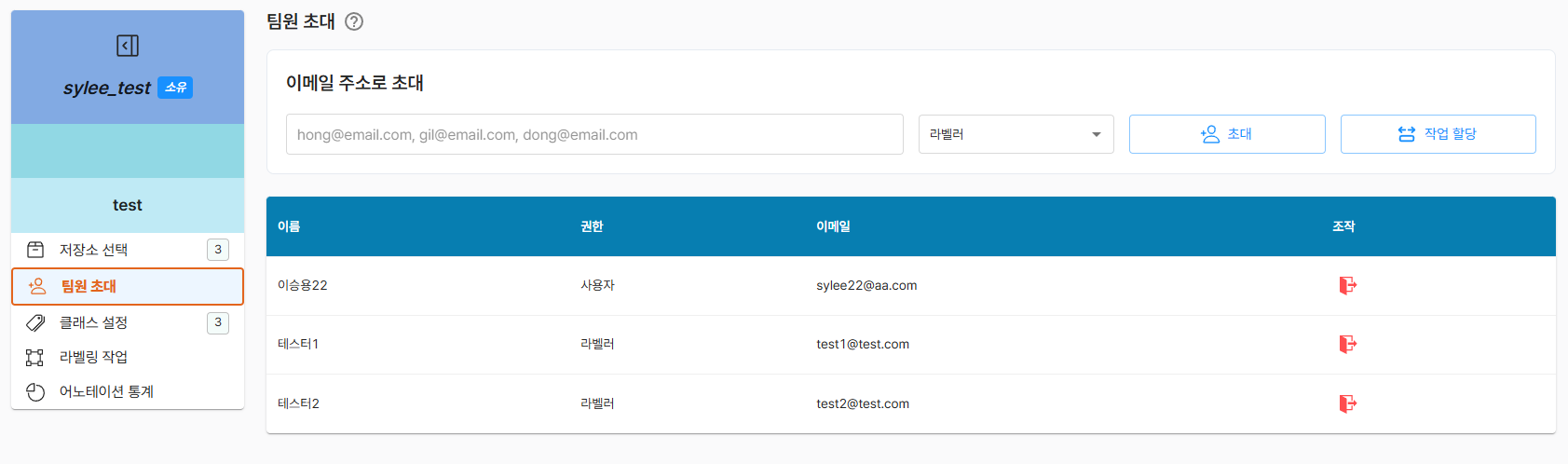Click 라벨러 role in the 테스터1 row

(597, 344)
